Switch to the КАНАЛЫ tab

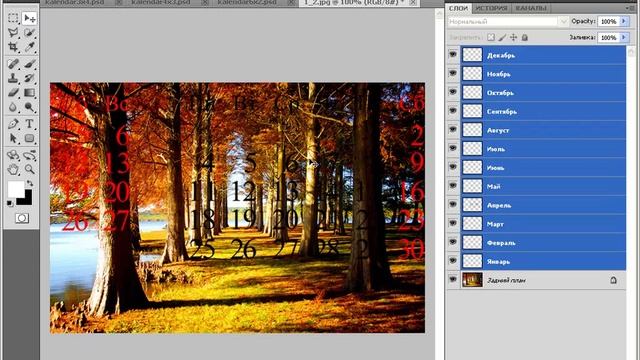pyautogui.click(x=531, y=8)
